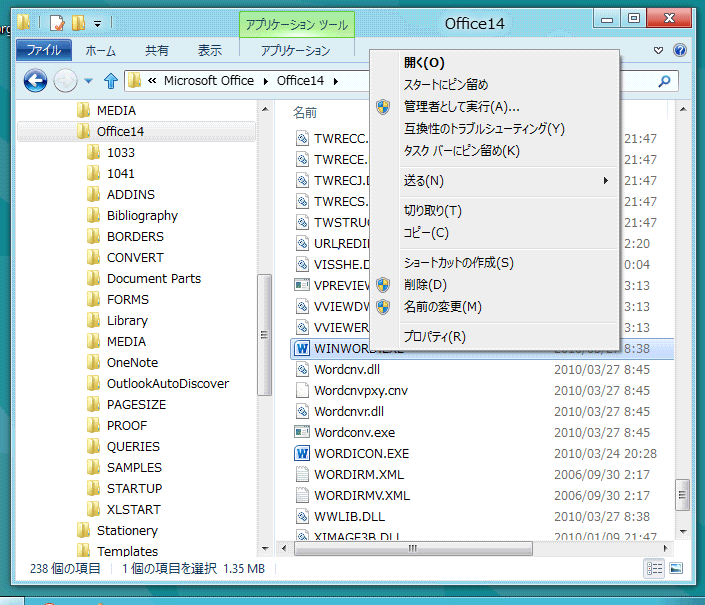
Task: Click the Wordcnvpxy.cnv file icon
Action: coord(302,390)
